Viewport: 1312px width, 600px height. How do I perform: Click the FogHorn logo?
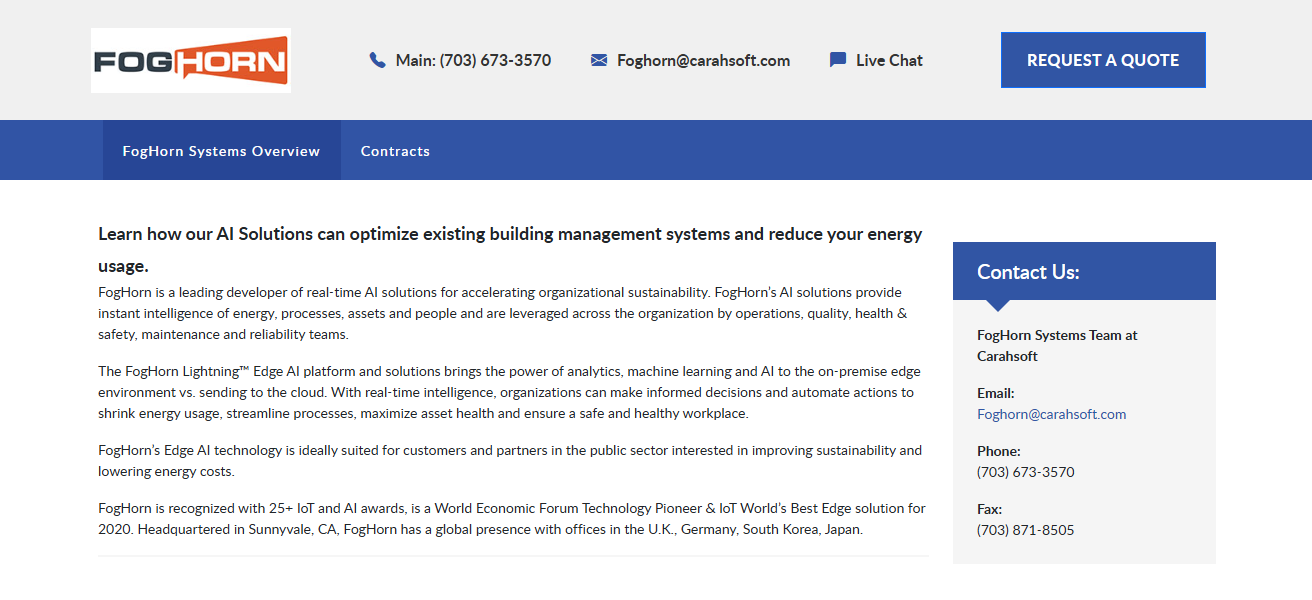click(x=190, y=61)
